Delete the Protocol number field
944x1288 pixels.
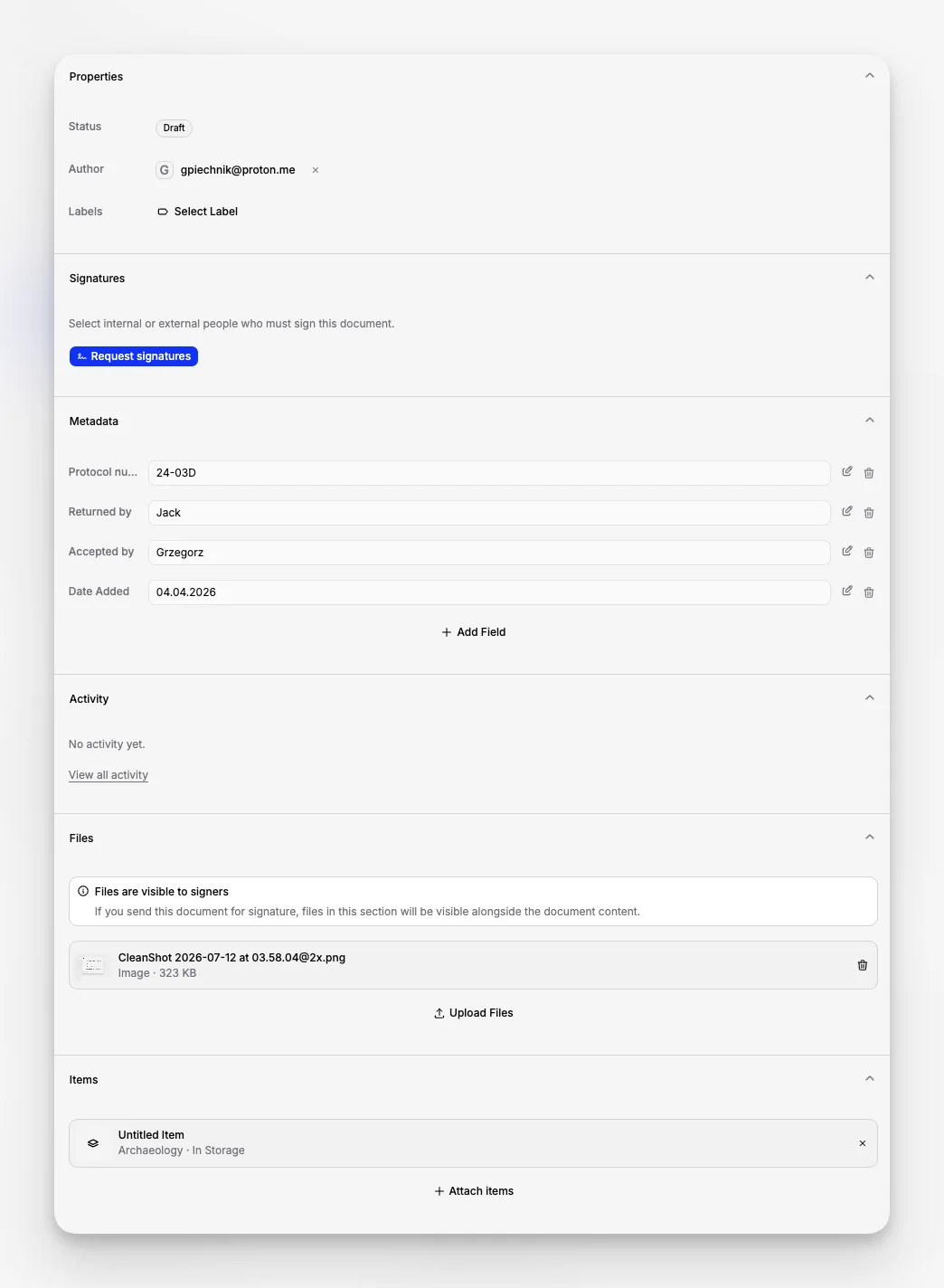(869, 473)
